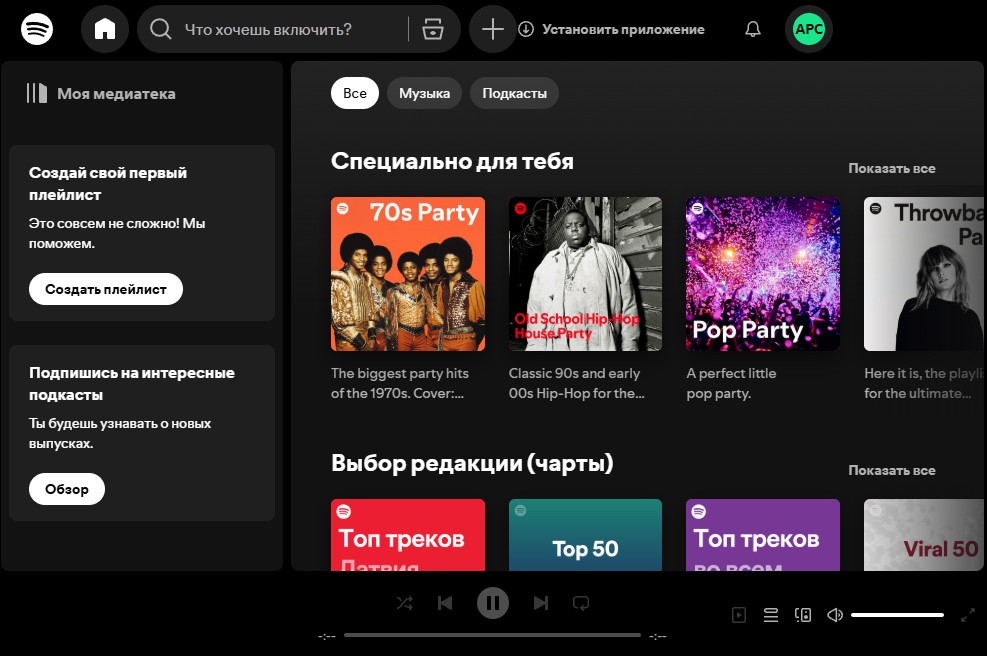Open the queue panel
The image size is (987, 656).
[x=771, y=615]
